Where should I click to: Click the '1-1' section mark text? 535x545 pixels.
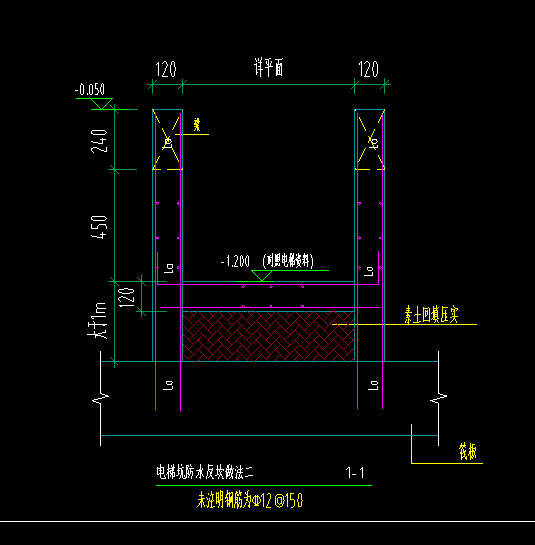[355, 473]
